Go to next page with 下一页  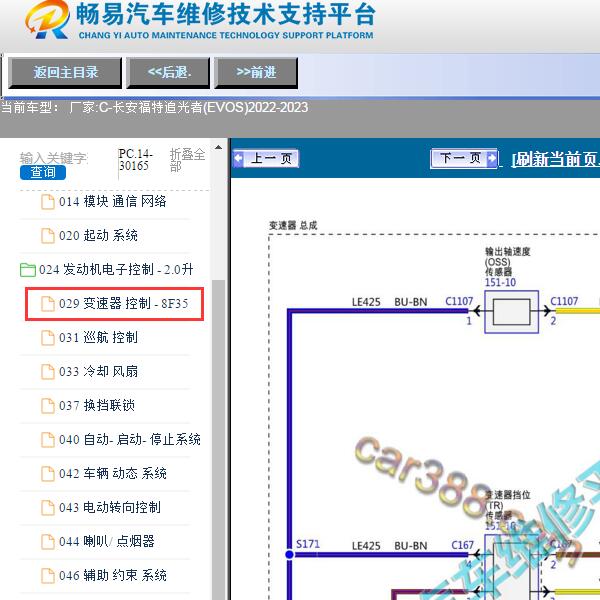coord(464,158)
